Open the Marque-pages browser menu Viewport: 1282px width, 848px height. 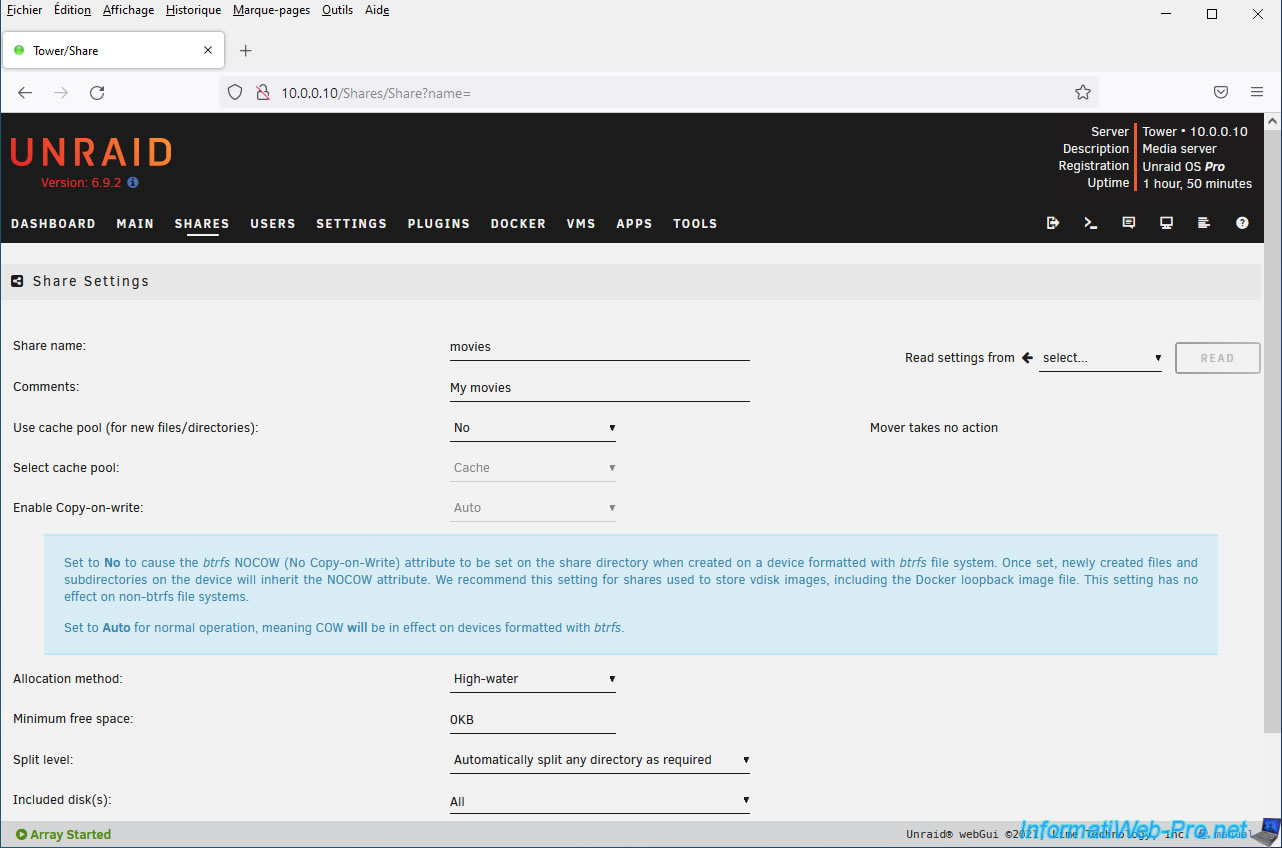271,10
